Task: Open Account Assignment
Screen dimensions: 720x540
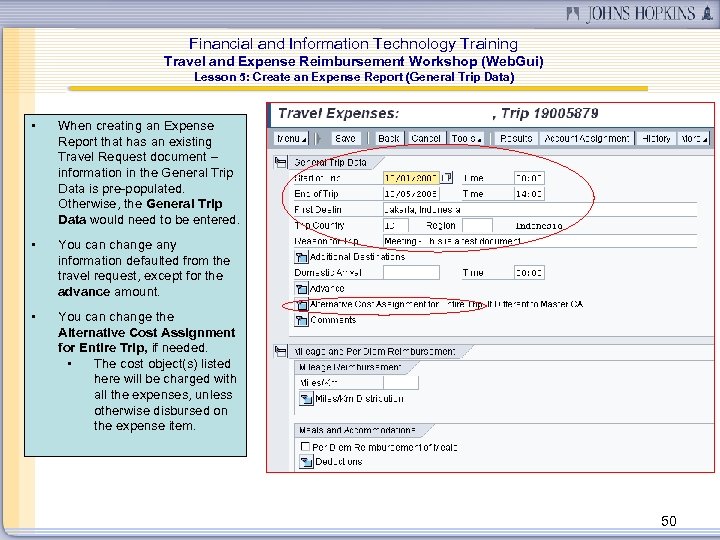Action: [x=587, y=138]
